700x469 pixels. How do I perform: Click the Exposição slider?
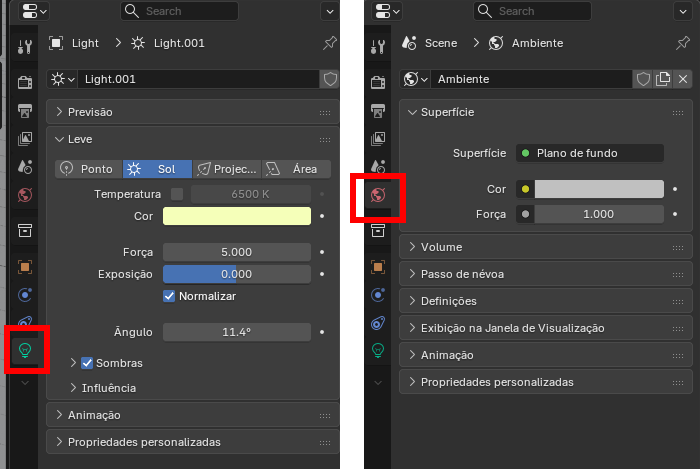pyautogui.click(x=237, y=274)
